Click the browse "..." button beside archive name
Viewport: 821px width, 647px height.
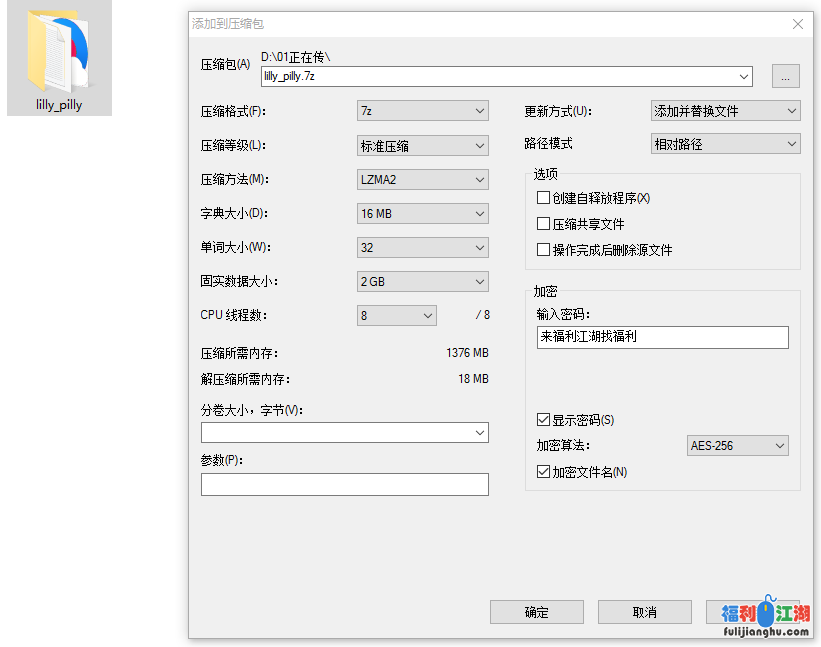point(785,76)
